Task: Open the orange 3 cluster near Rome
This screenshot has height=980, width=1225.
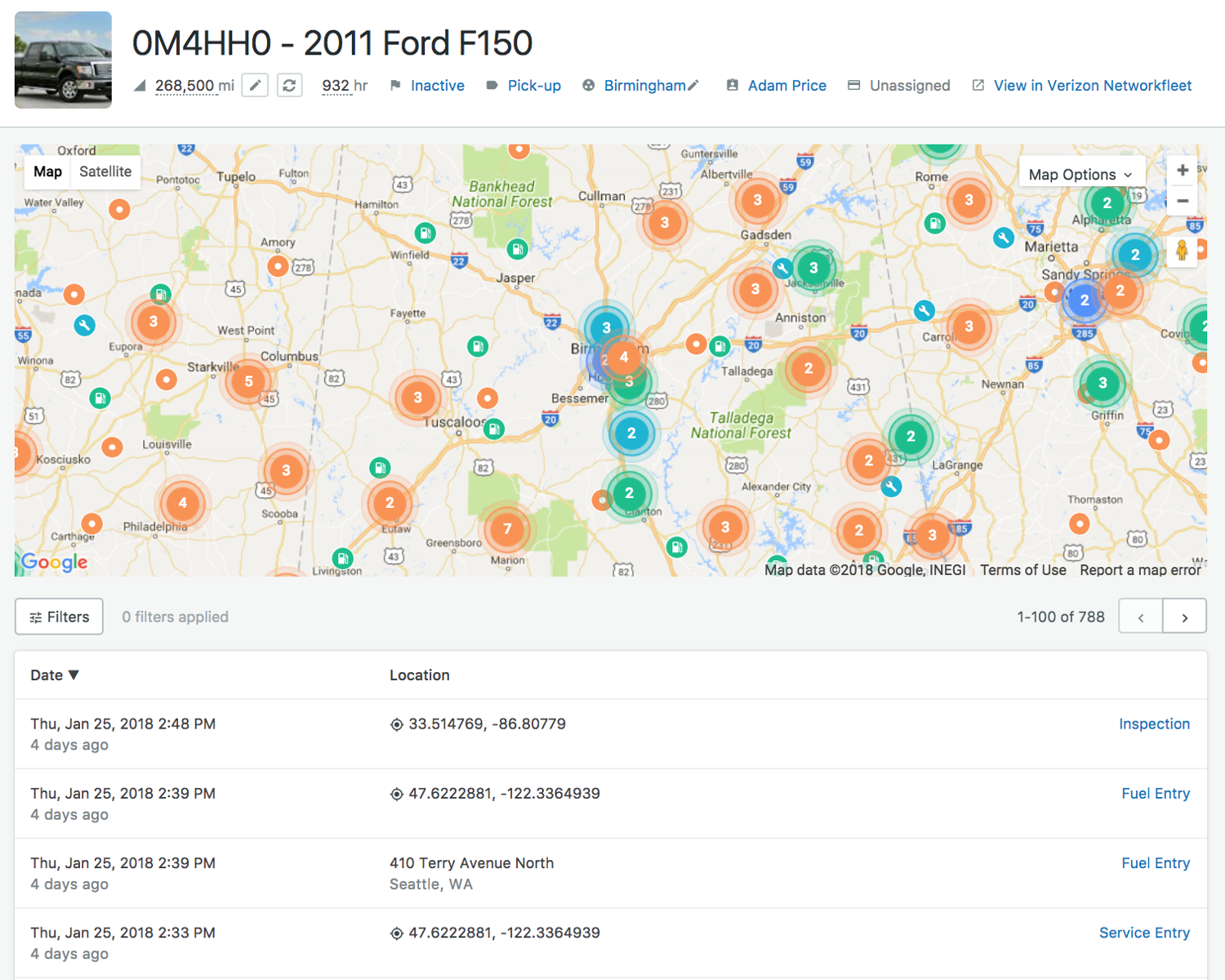Action: pos(969,200)
